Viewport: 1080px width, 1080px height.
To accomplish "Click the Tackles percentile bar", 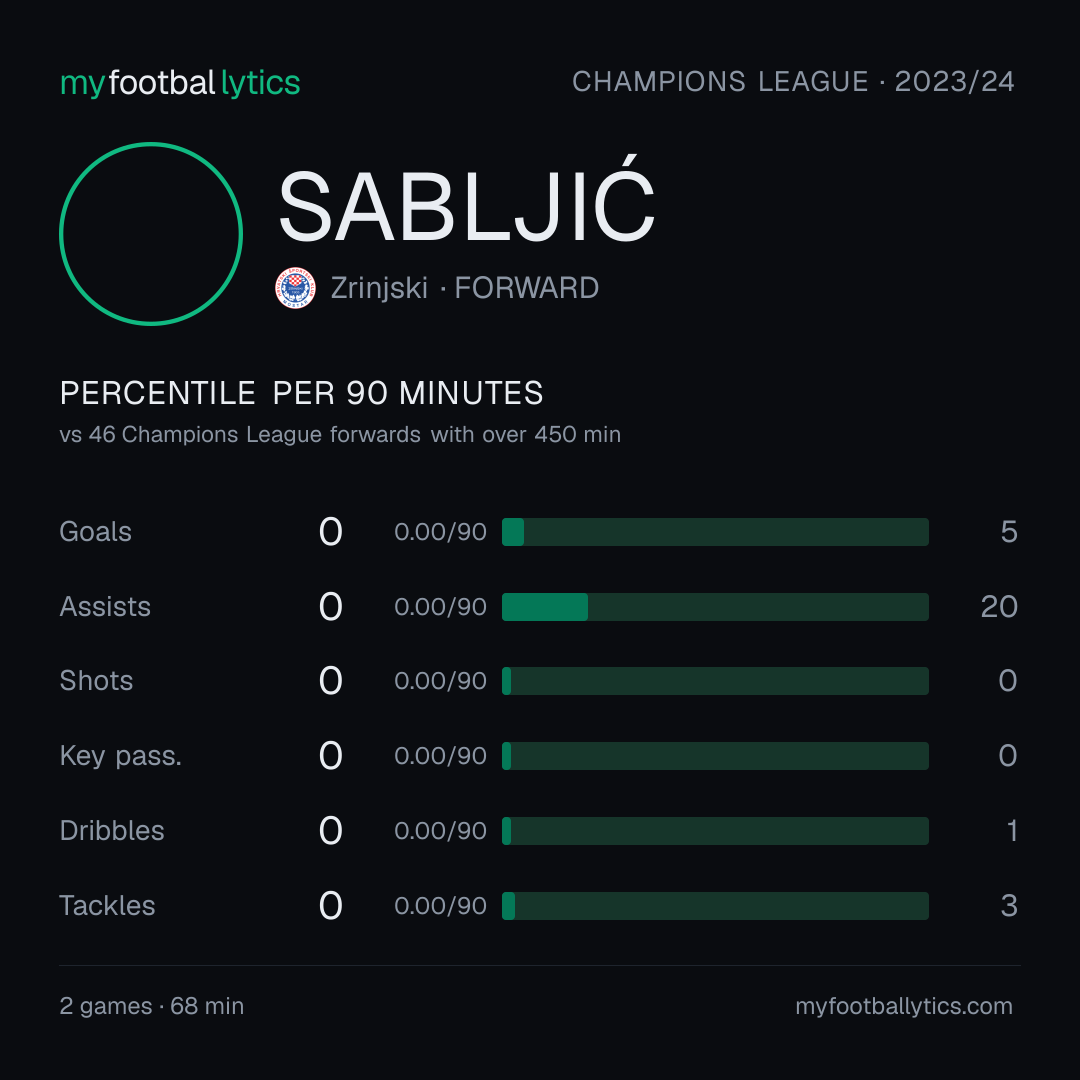I will (x=715, y=906).
